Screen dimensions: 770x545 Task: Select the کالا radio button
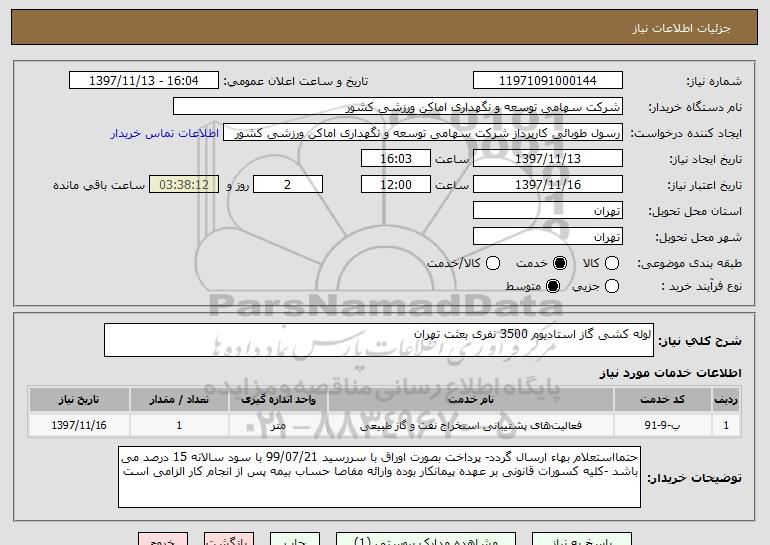point(611,263)
